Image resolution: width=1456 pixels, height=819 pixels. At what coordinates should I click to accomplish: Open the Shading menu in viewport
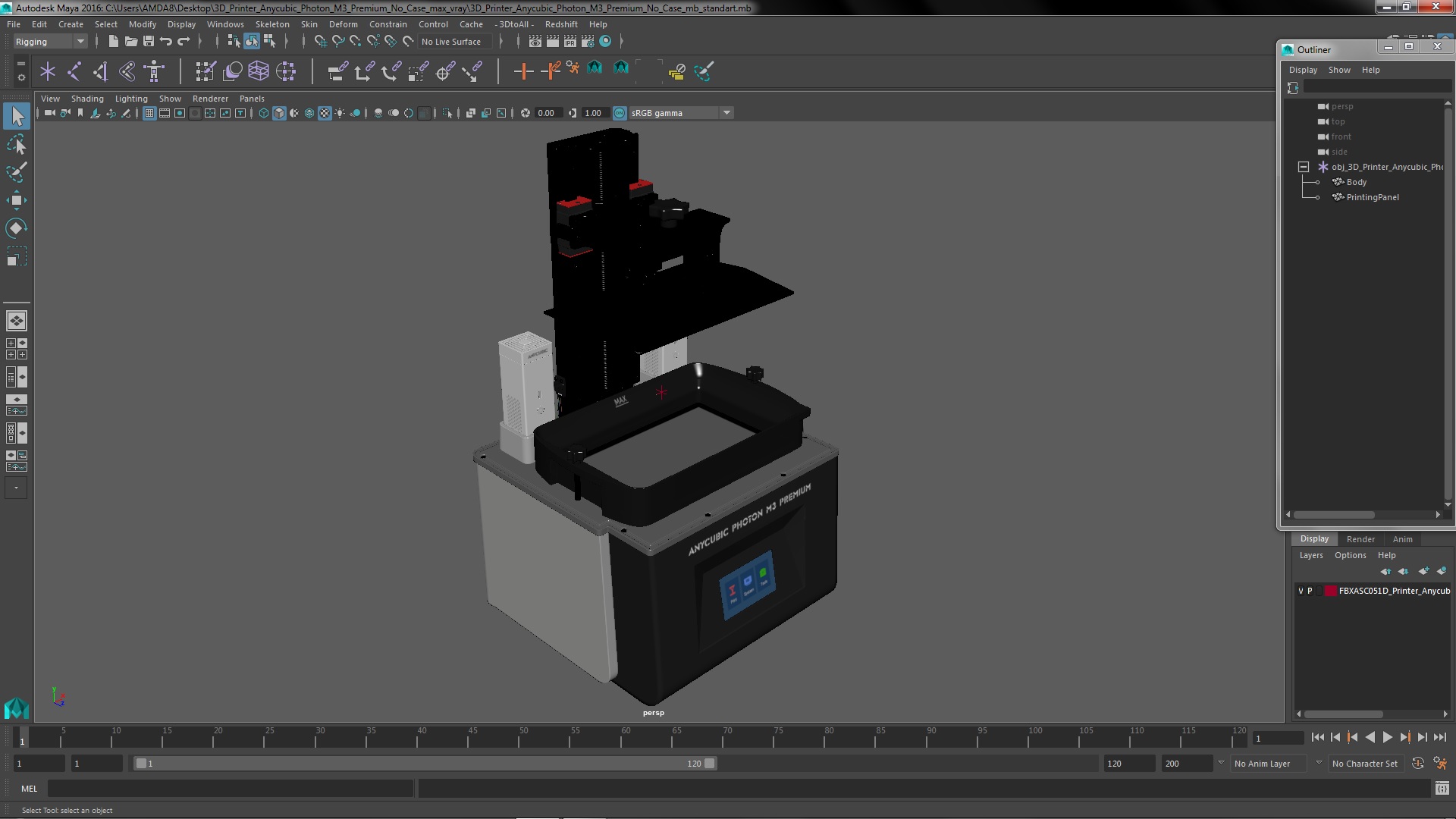pos(87,99)
